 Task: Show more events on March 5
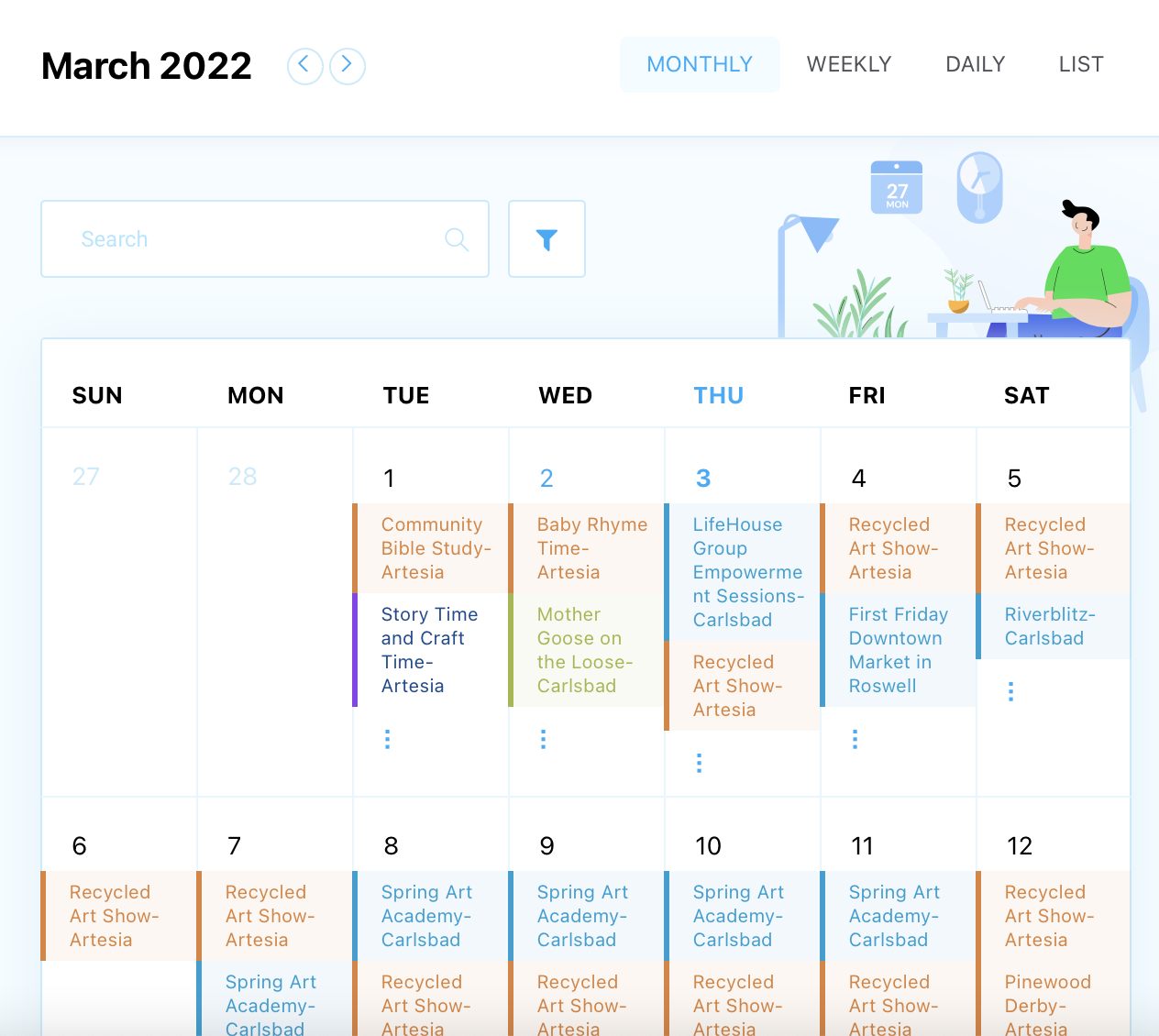click(1011, 691)
